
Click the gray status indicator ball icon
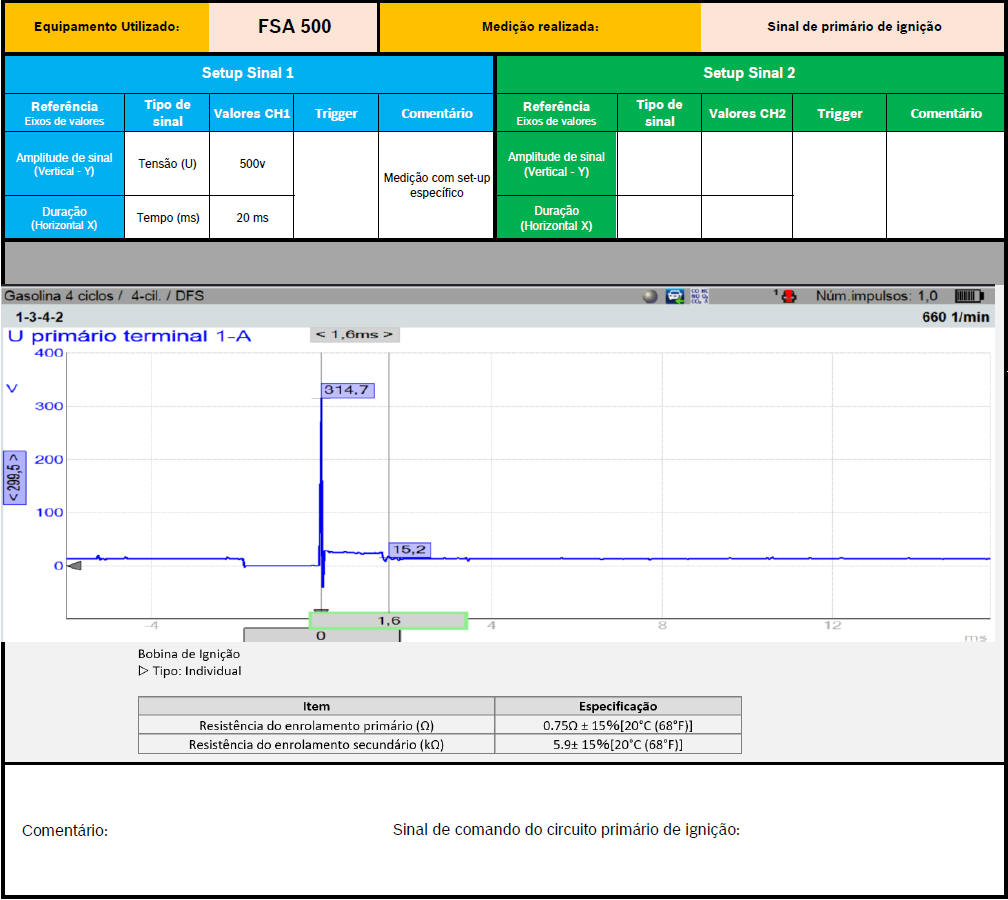click(x=651, y=296)
